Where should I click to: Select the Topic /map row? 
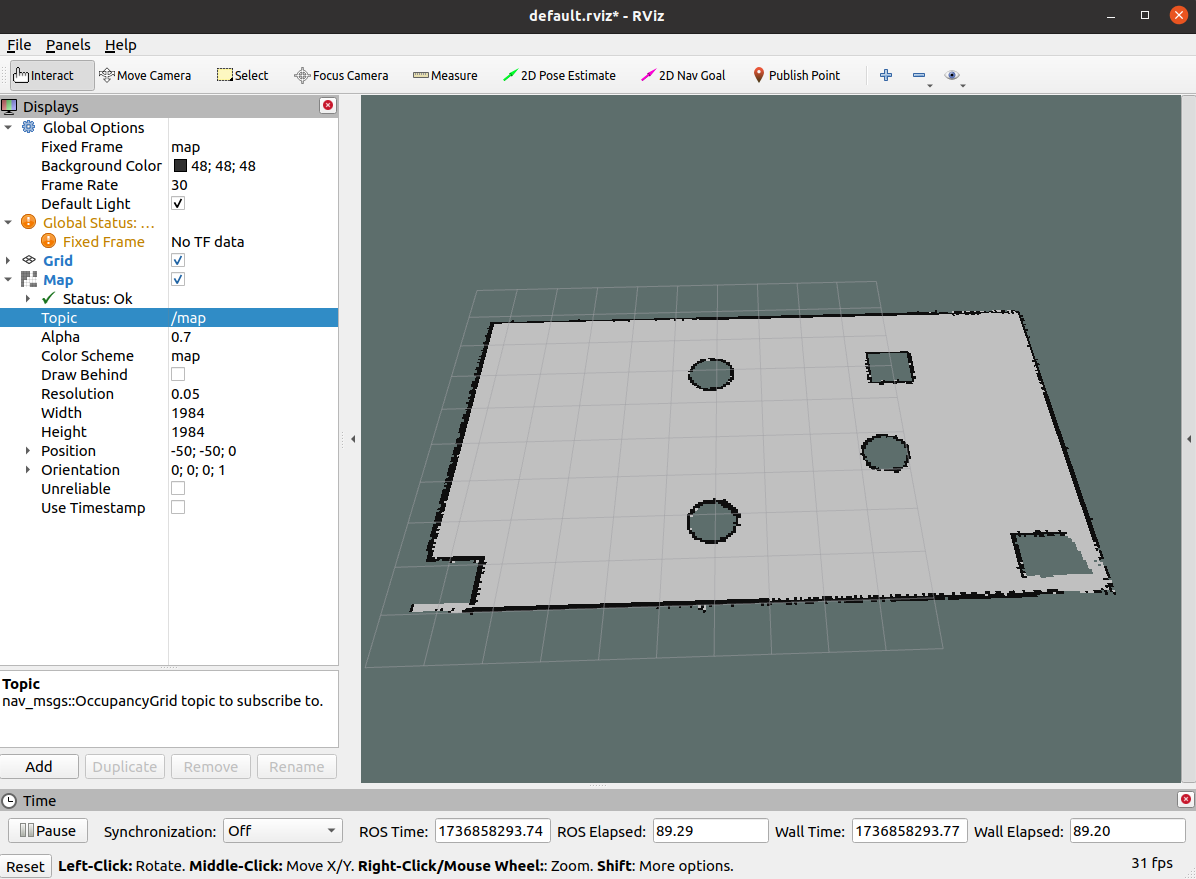[169, 317]
